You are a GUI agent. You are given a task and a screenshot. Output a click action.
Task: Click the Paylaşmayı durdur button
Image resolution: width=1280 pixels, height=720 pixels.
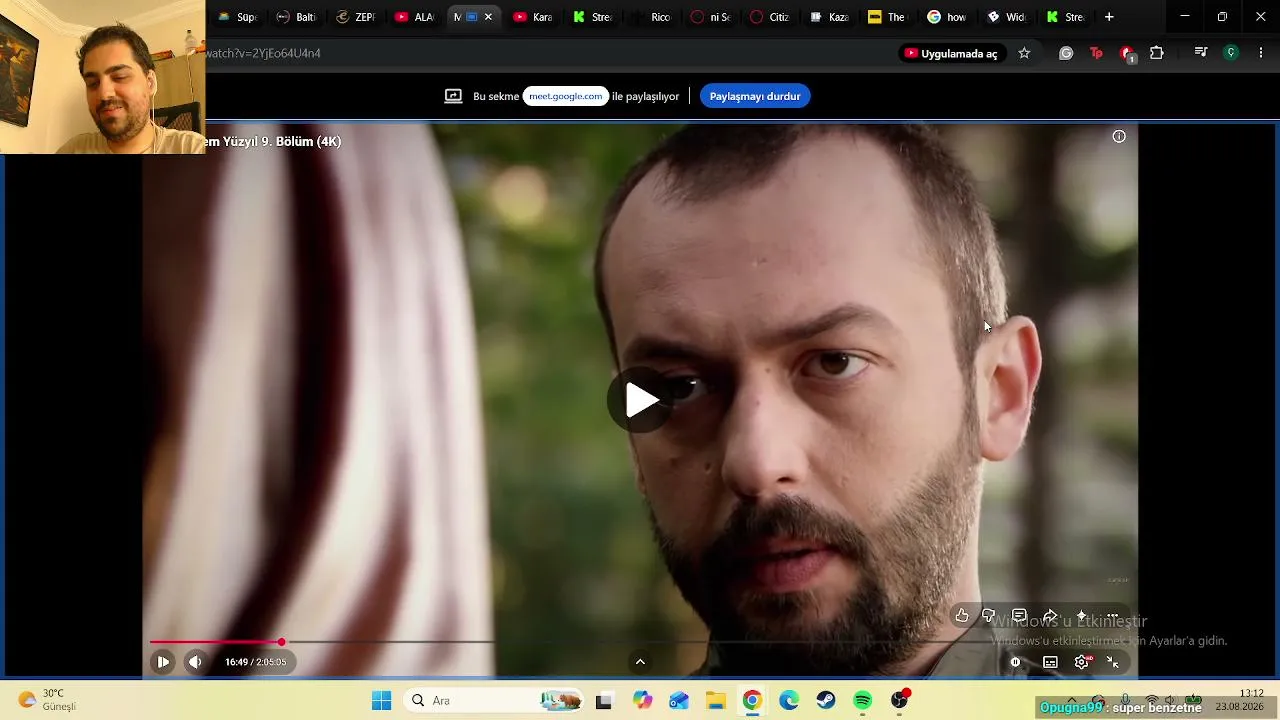[x=755, y=96]
